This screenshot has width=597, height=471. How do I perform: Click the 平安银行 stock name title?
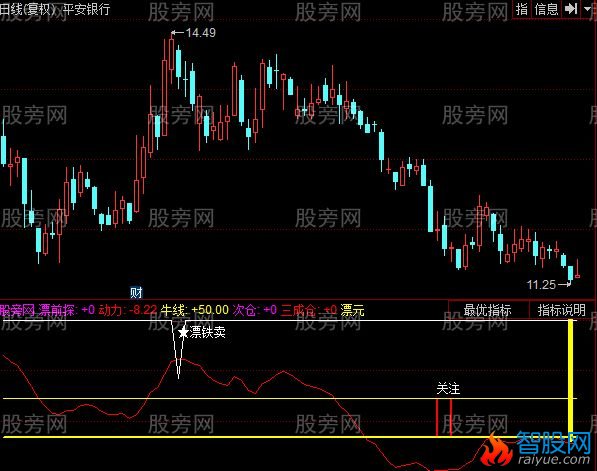(x=87, y=8)
